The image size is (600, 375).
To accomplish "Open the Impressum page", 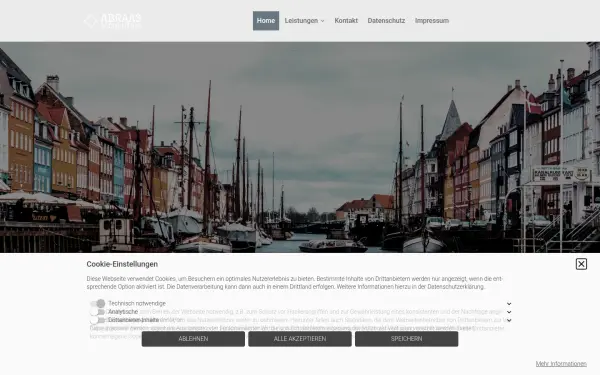I will coord(432,21).
